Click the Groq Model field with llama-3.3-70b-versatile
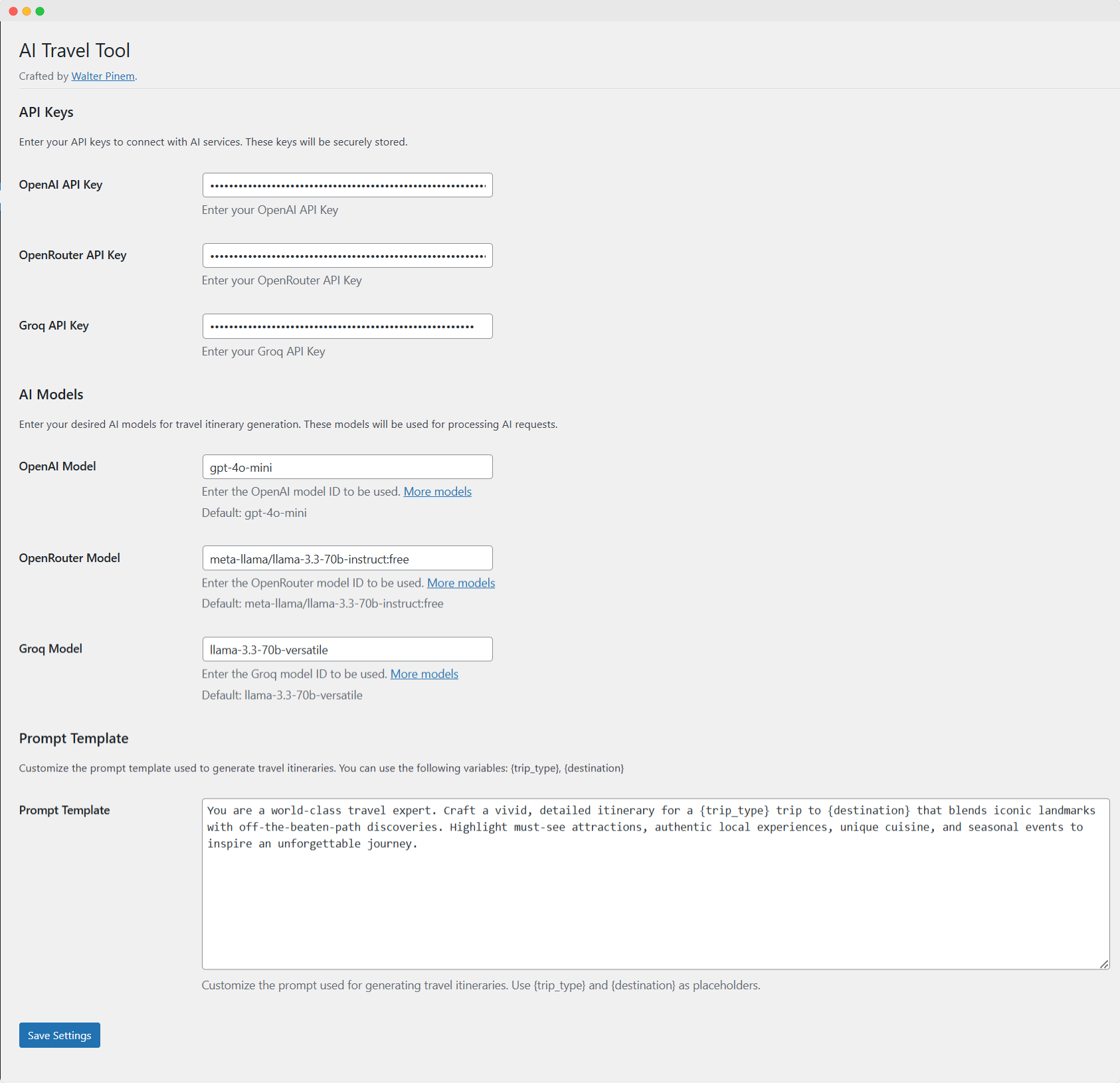The height and width of the screenshot is (1083, 1120). click(347, 650)
